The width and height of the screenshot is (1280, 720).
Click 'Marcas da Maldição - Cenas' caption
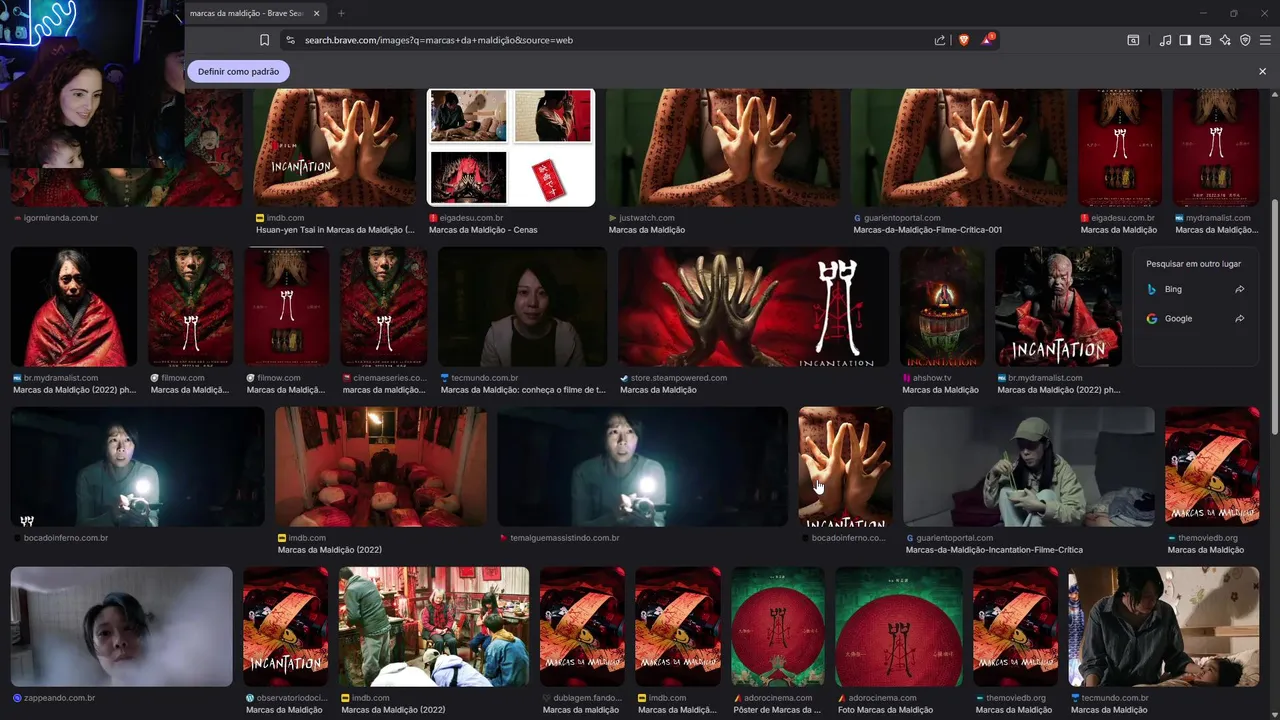483,230
